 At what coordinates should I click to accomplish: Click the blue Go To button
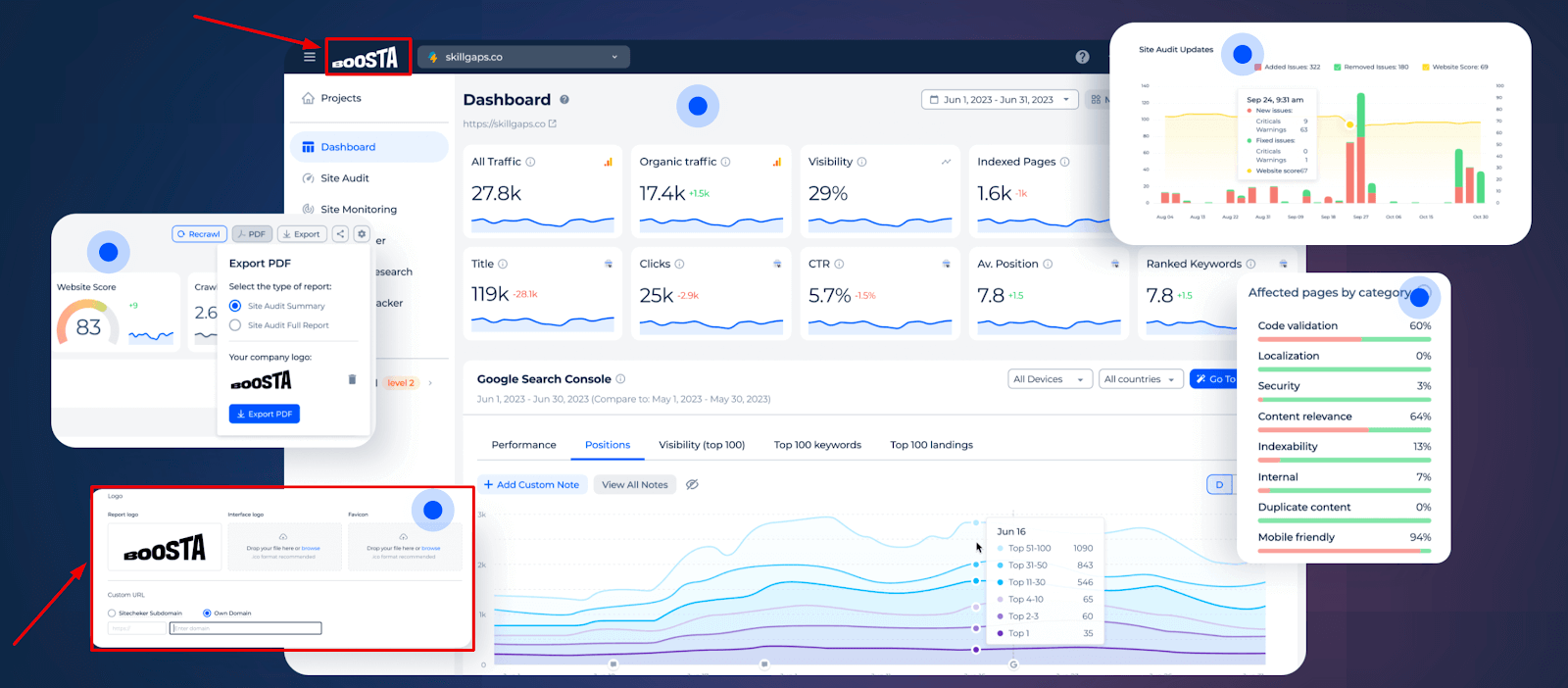[1214, 379]
